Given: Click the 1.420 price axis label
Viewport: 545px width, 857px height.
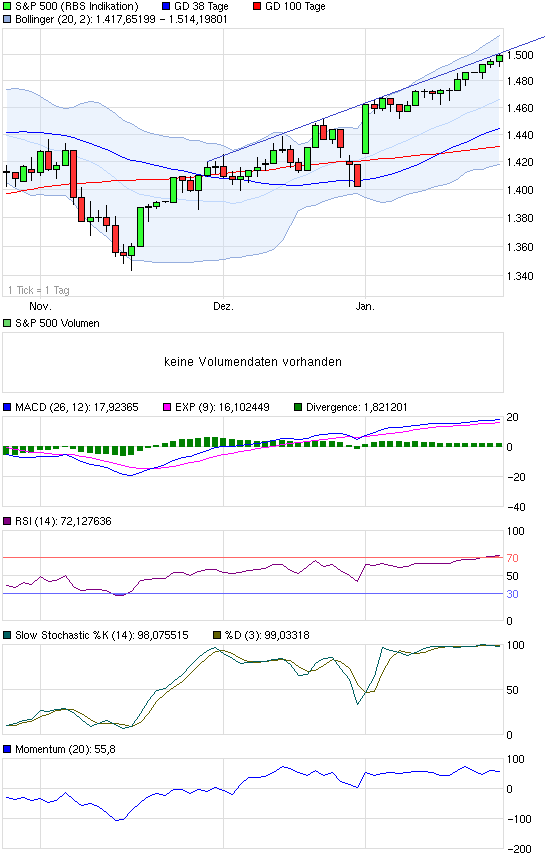Looking at the screenshot, I should (520, 162).
